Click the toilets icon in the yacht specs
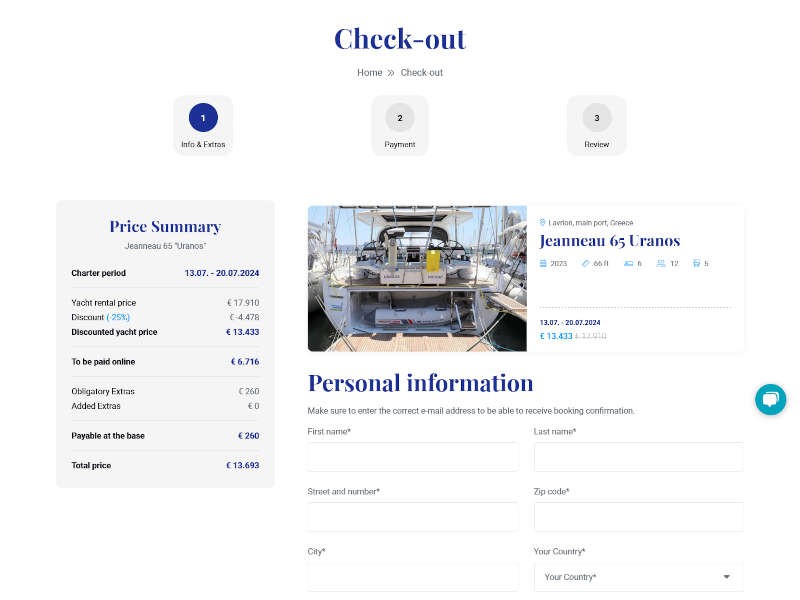This screenshot has width=800, height=600. pyautogui.click(x=696, y=263)
